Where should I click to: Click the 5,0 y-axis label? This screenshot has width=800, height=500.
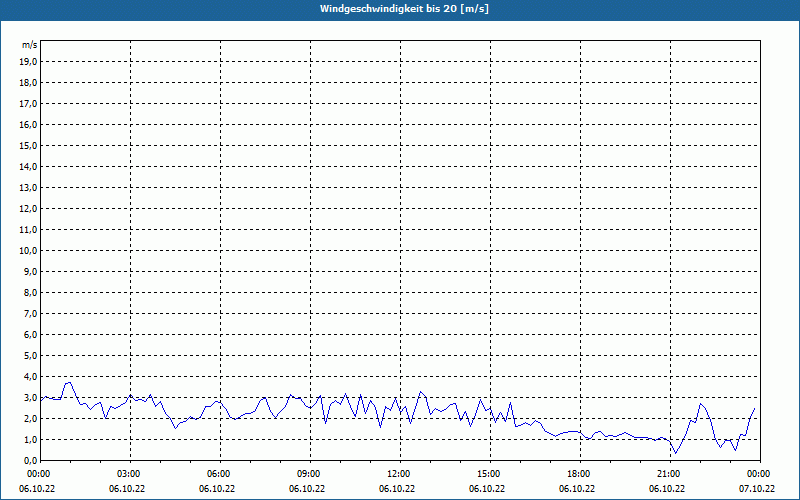(32, 356)
